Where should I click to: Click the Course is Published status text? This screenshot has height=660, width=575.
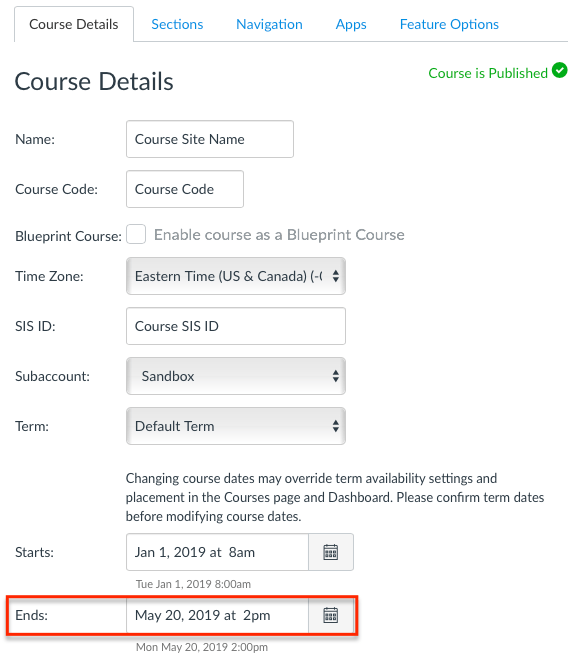[x=488, y=73]
